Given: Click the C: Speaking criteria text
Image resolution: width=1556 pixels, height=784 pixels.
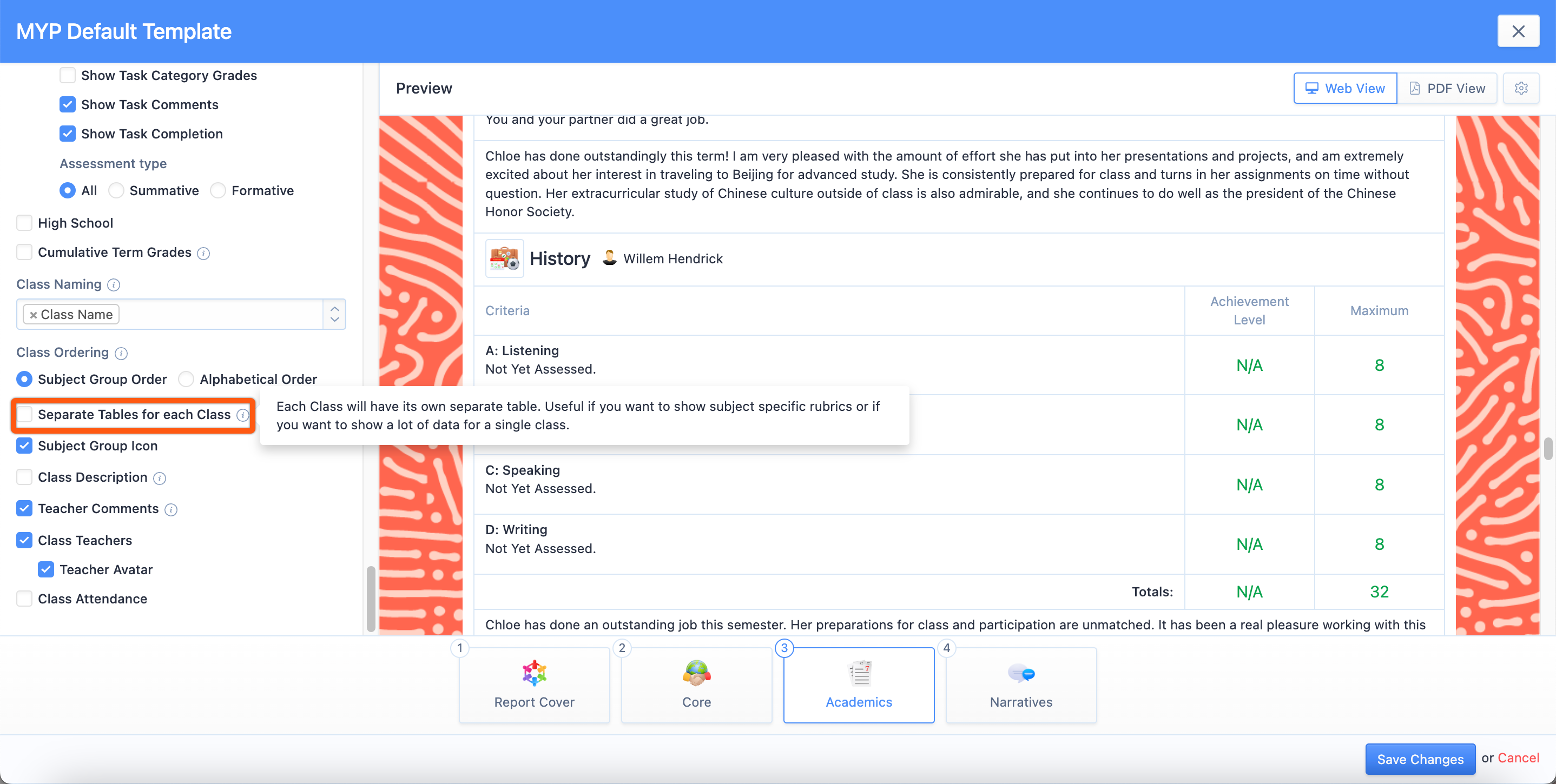Looking at the screenshot, I should 523,470.
